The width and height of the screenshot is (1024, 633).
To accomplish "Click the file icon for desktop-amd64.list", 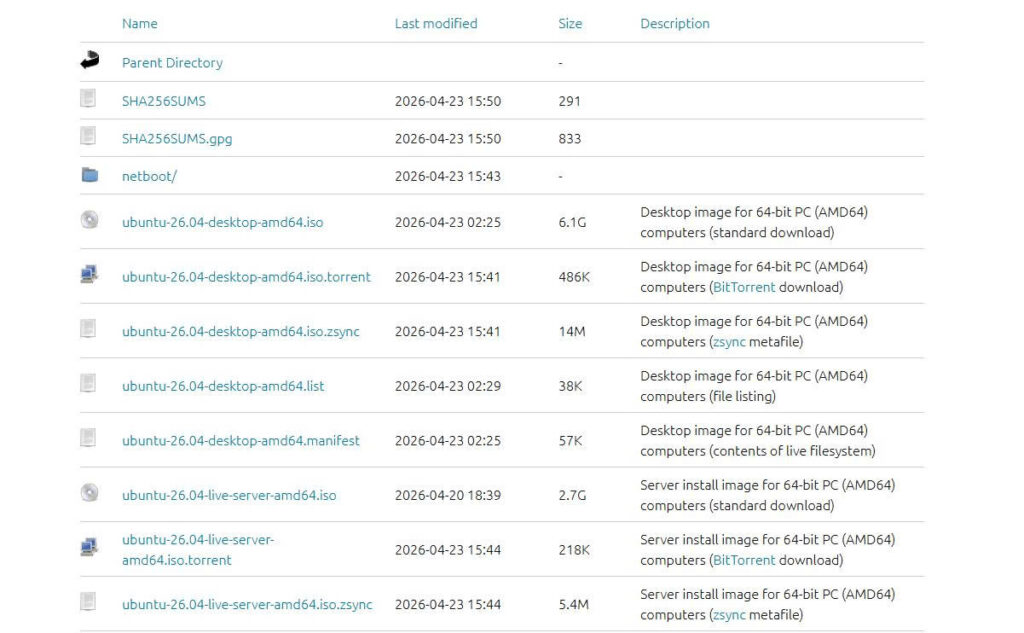I will (x=88, y=383).
